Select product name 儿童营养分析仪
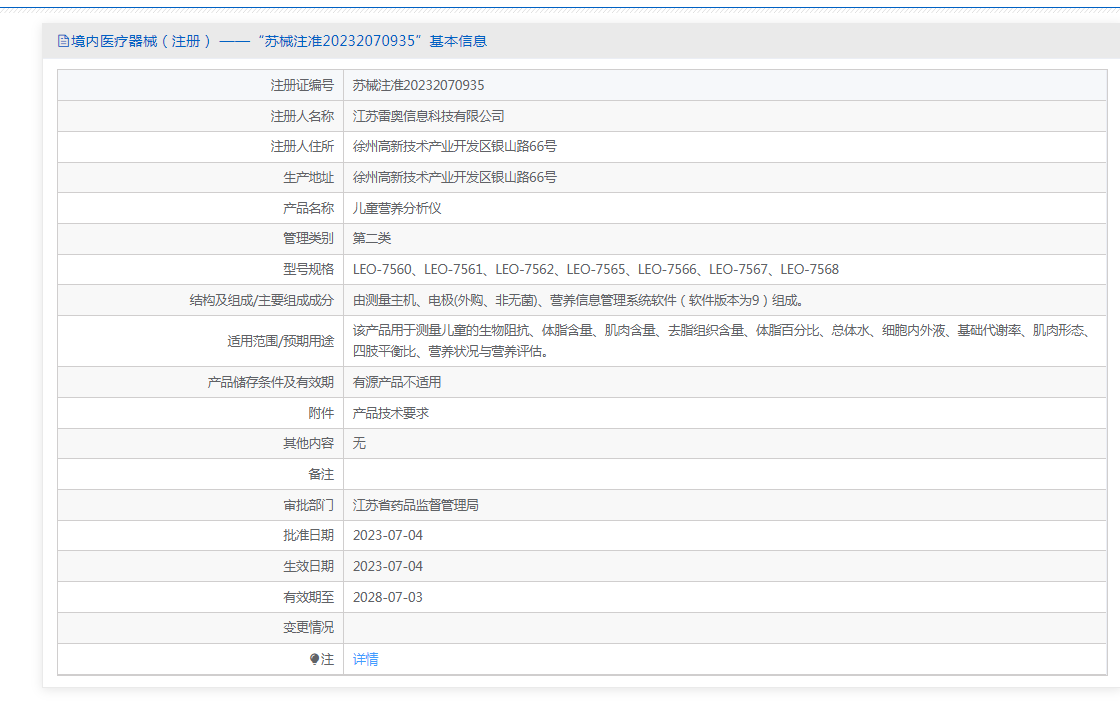 click(397, 208)
